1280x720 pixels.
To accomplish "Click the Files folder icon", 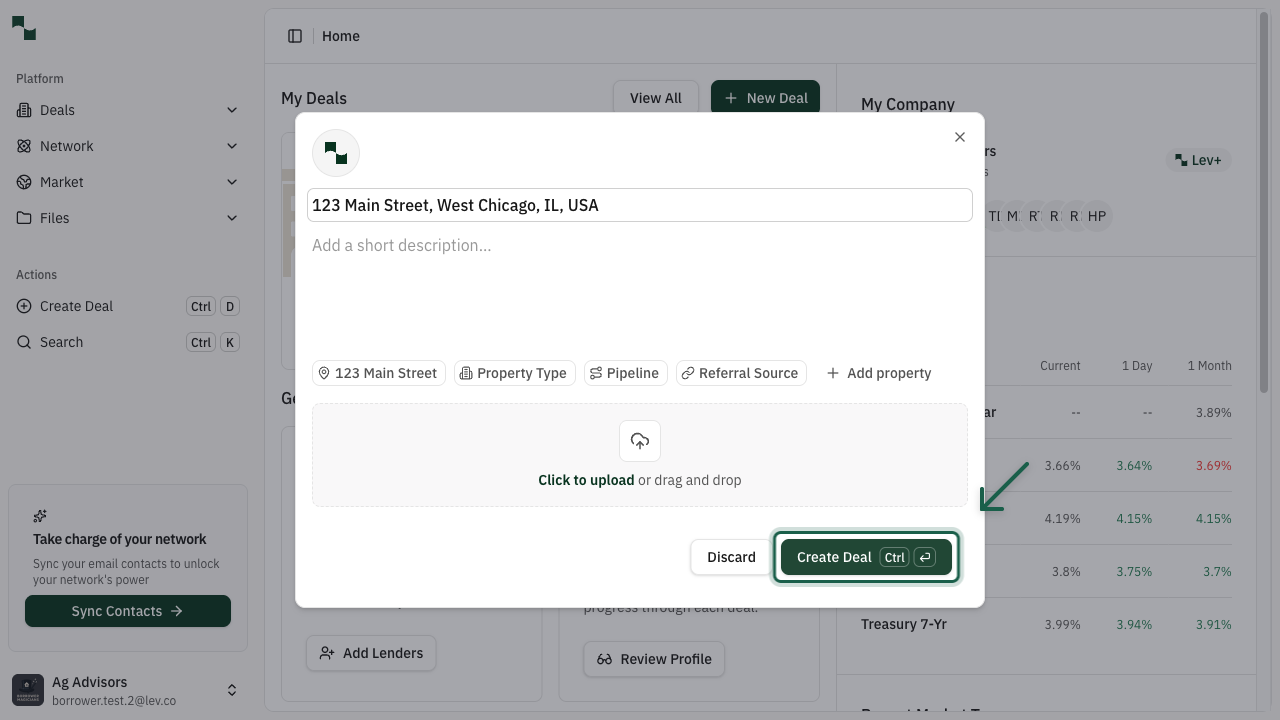I will pyautogui.click(x=22, y=218).
